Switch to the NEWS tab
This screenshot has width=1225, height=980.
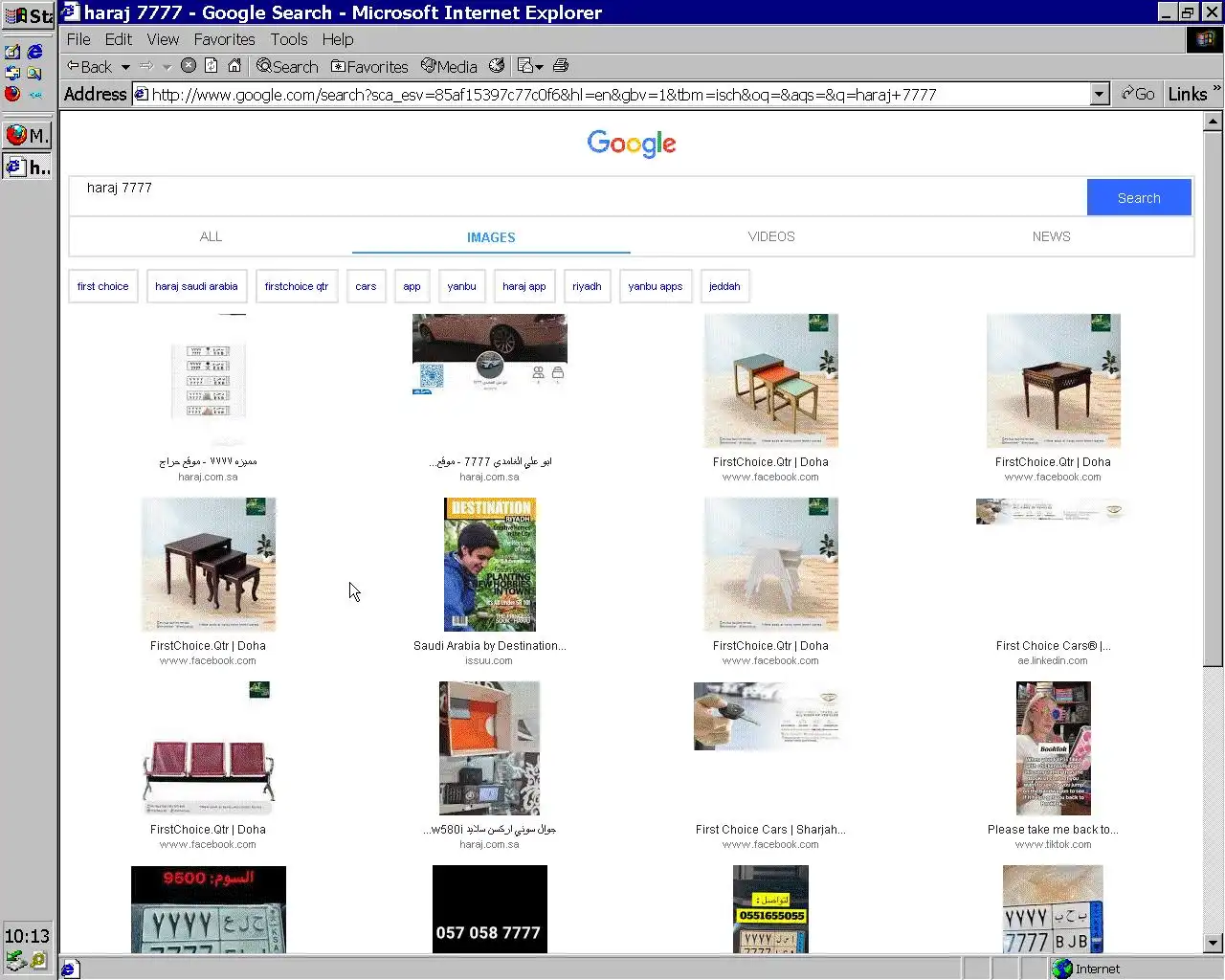point(1051,236)
